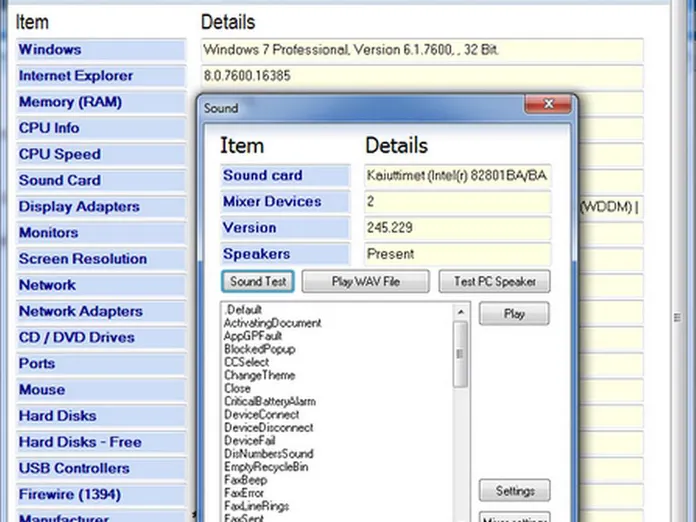Click the Sound card name field
The height and width of the screenshot is (522, 696).
pyautogui.click(x=457, y=176)
